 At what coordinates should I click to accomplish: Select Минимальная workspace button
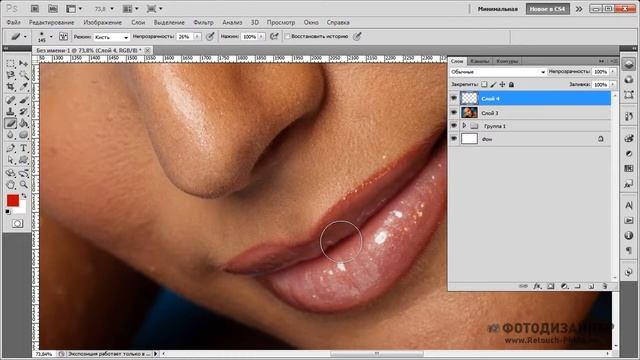click(498, 9)
